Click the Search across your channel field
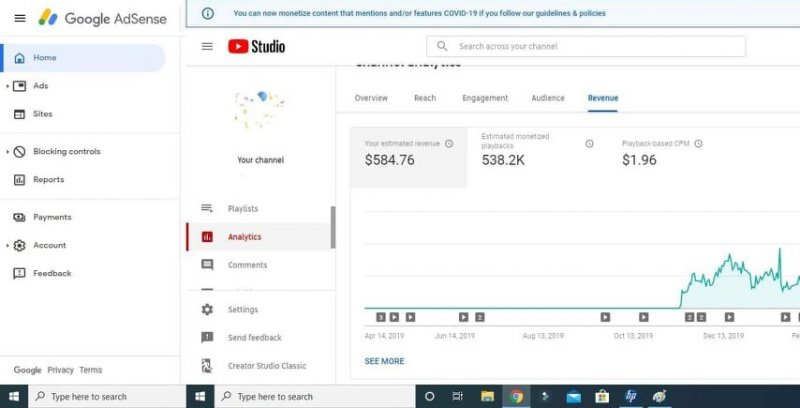The width and height of the screenshot is (800, 408). 588,46
